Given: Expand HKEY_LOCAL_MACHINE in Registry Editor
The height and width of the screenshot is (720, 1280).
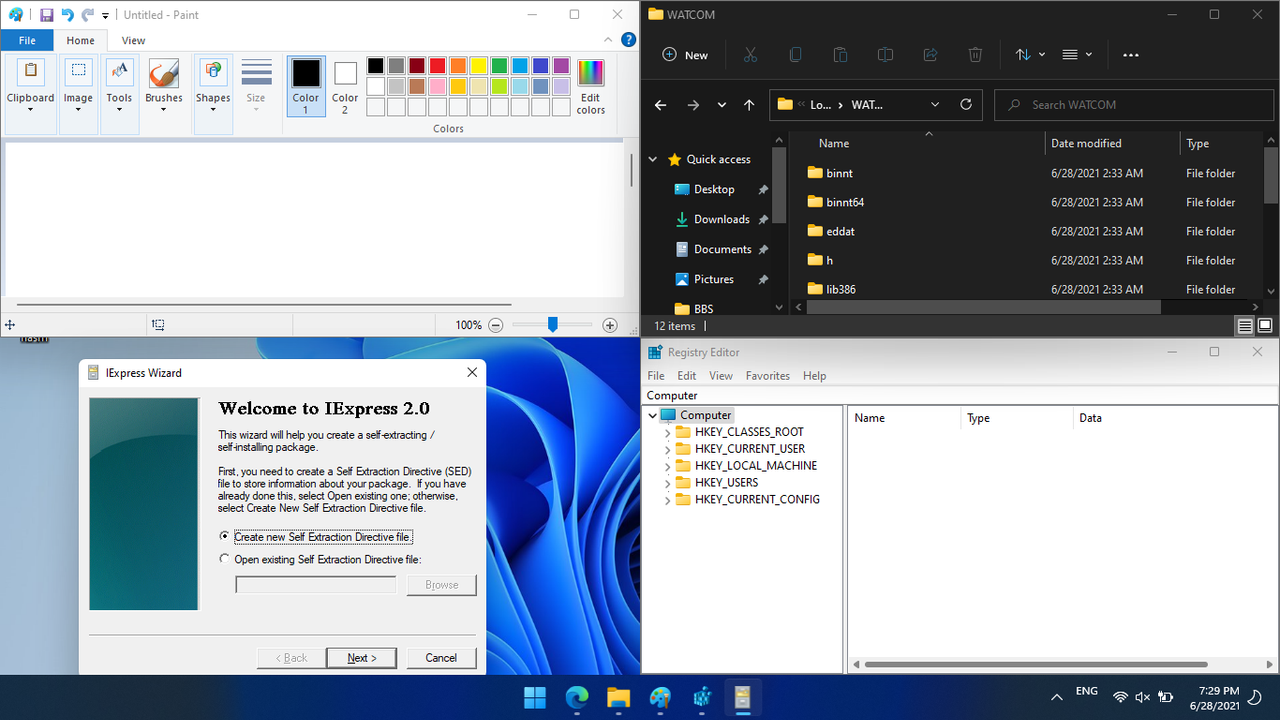Looking at the screenshot, I should click(x=668, y=466).
